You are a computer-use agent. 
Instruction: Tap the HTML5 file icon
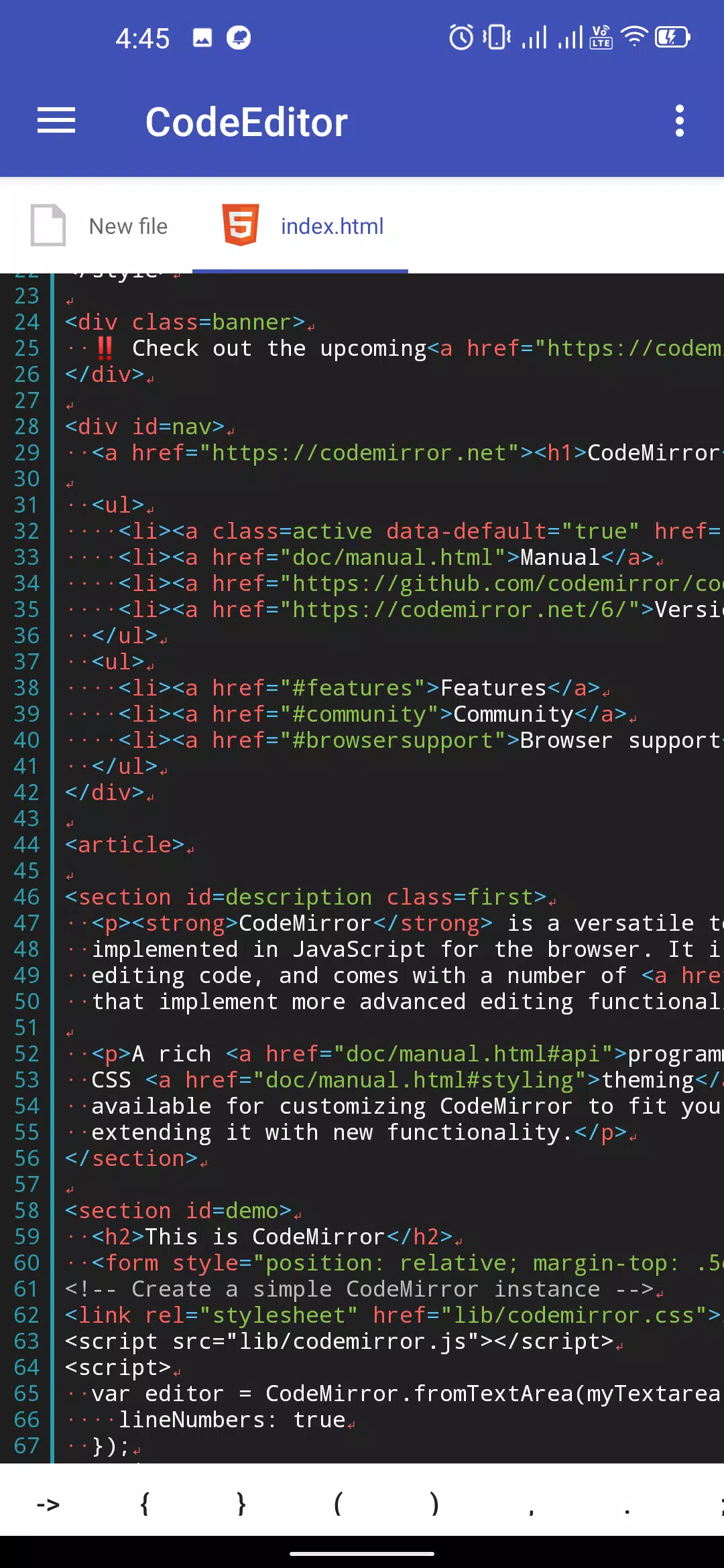pyautogui.click(x=241, y=225)
